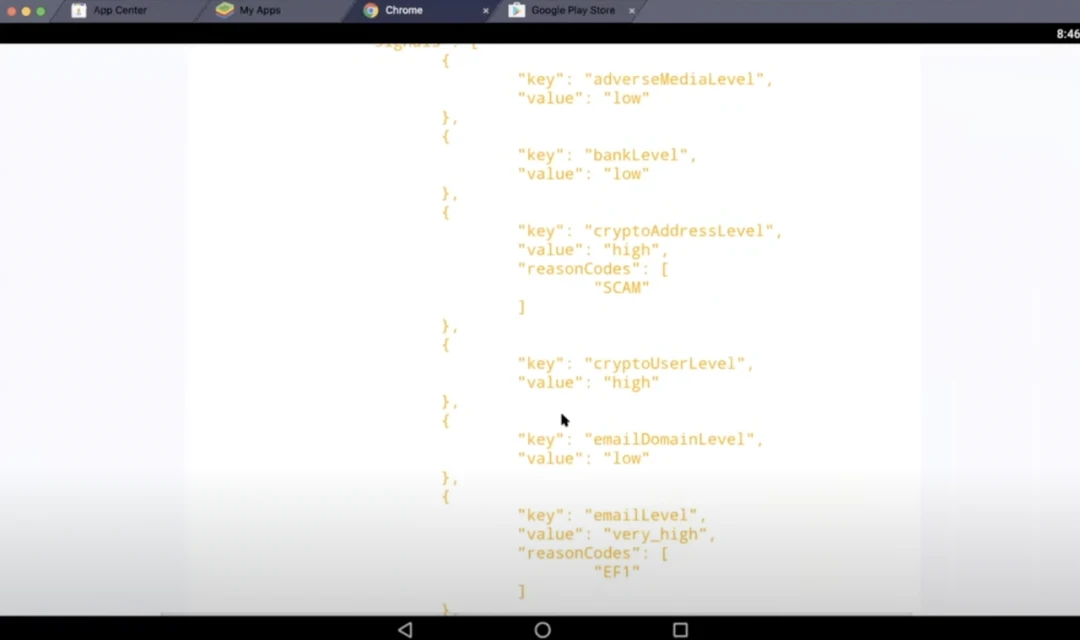Click the "emailLevel" key text
Image resolution: width=1080 pixels, height=640 pixels.
[641, 515]
